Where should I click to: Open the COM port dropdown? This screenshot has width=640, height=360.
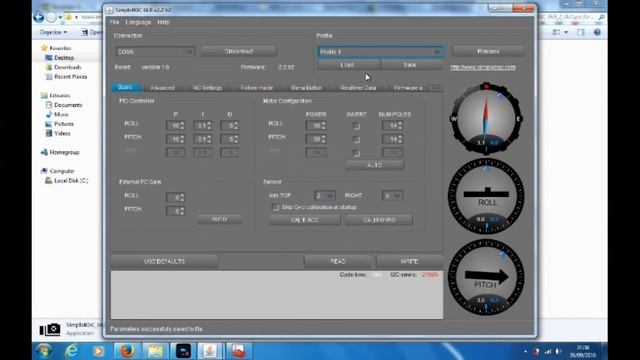[155, 52]
